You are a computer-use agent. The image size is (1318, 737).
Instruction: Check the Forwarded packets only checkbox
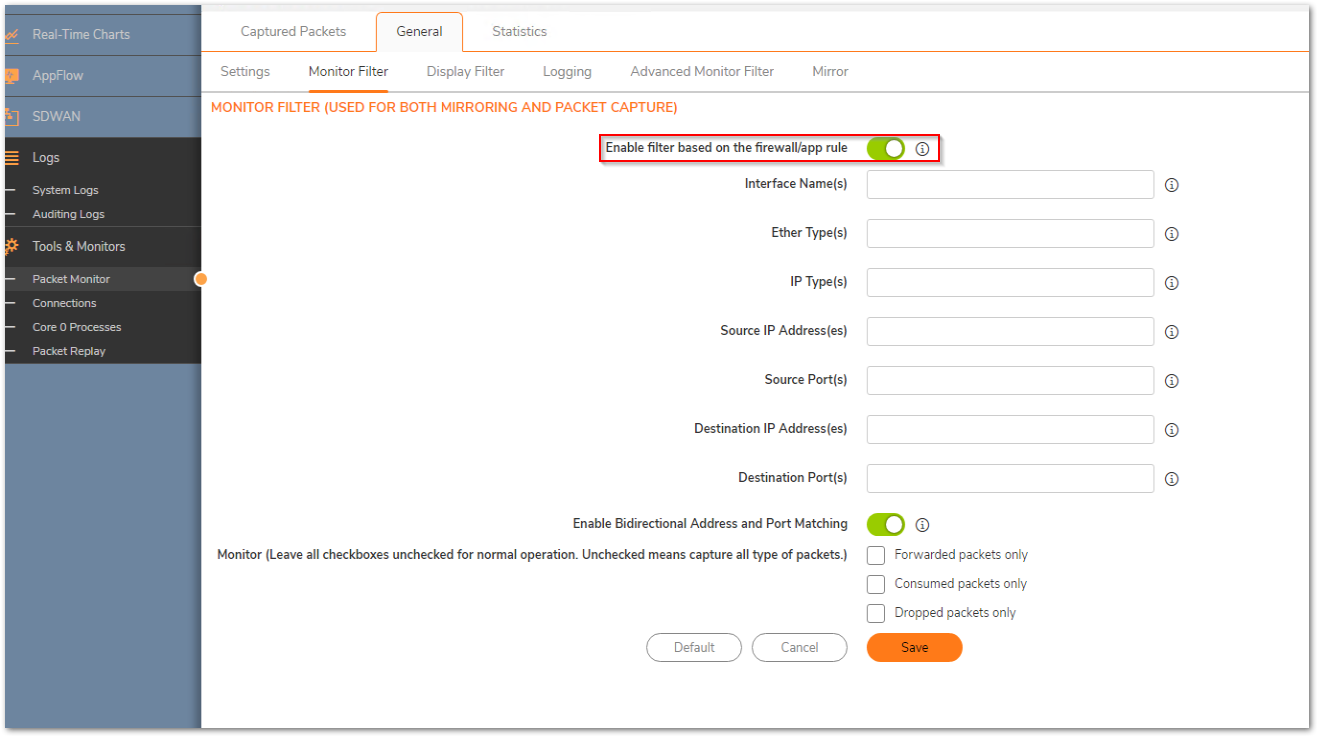click(x=876, y=555)
